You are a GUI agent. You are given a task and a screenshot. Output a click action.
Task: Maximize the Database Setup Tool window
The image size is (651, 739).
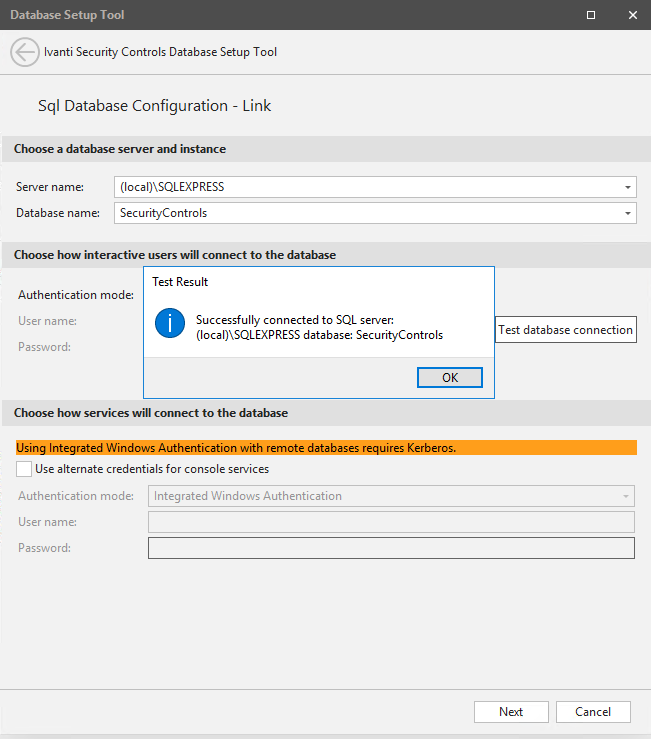point(591,15)
